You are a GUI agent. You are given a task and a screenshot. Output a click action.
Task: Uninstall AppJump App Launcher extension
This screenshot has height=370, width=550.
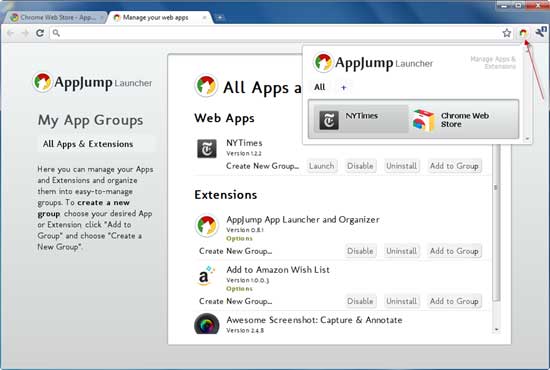pos(401,251)
